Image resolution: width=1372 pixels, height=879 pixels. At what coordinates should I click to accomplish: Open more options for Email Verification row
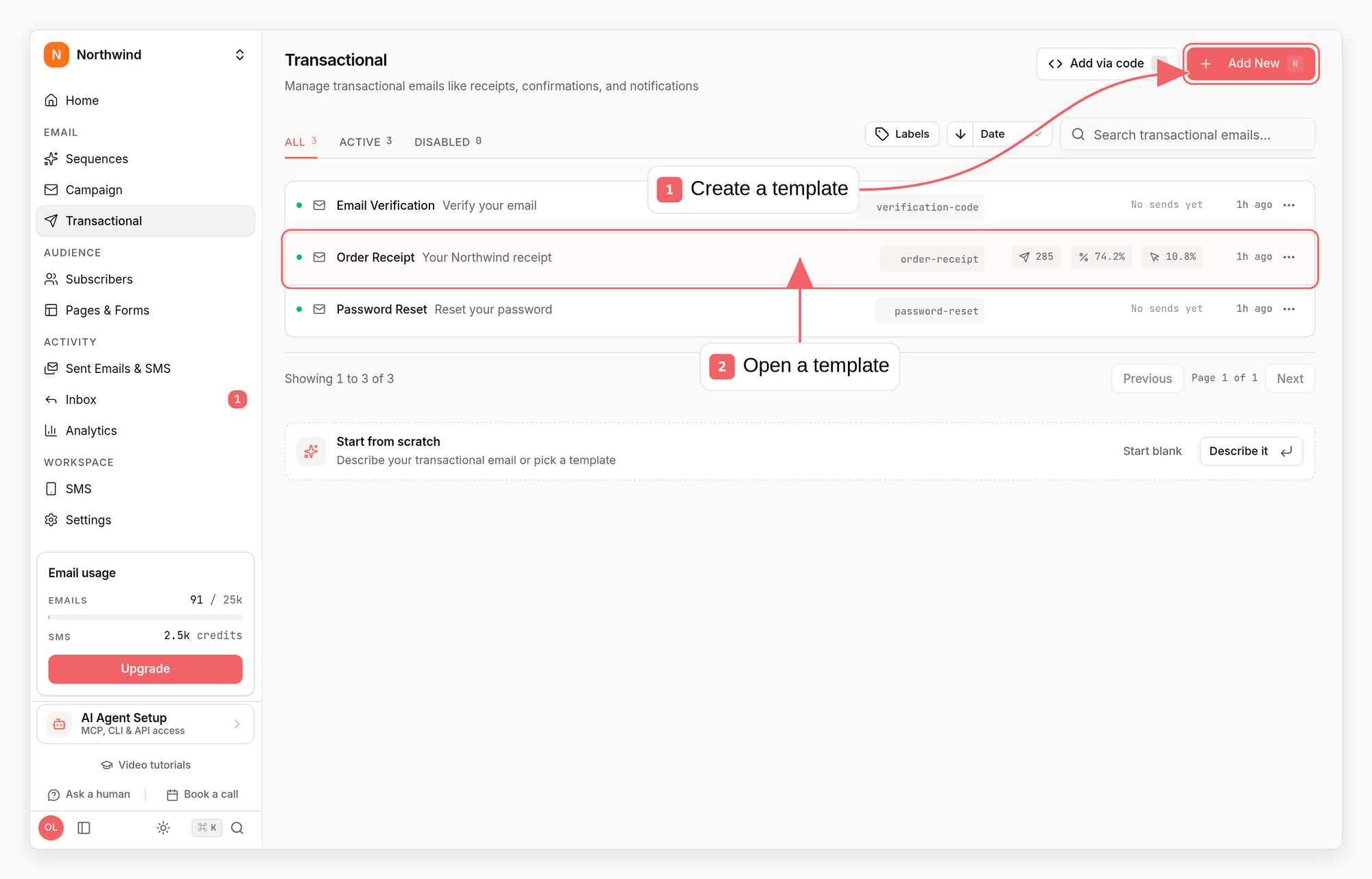click(1289, 205)
